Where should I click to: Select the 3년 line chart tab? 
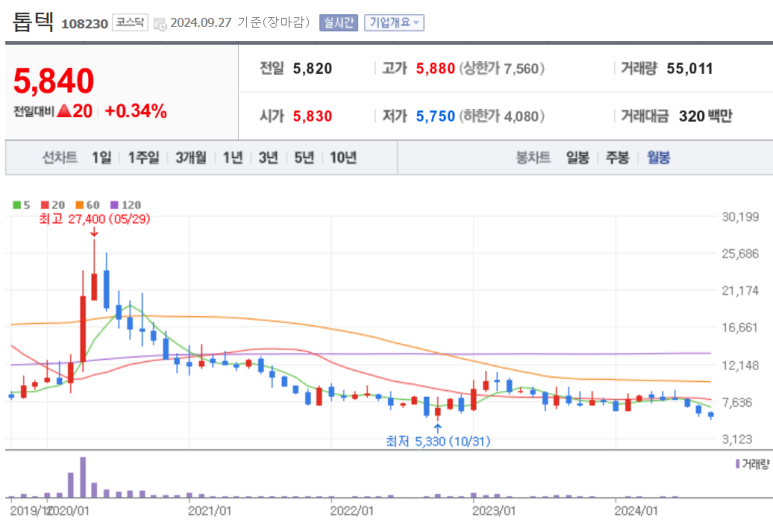click(x=268, y=158)
